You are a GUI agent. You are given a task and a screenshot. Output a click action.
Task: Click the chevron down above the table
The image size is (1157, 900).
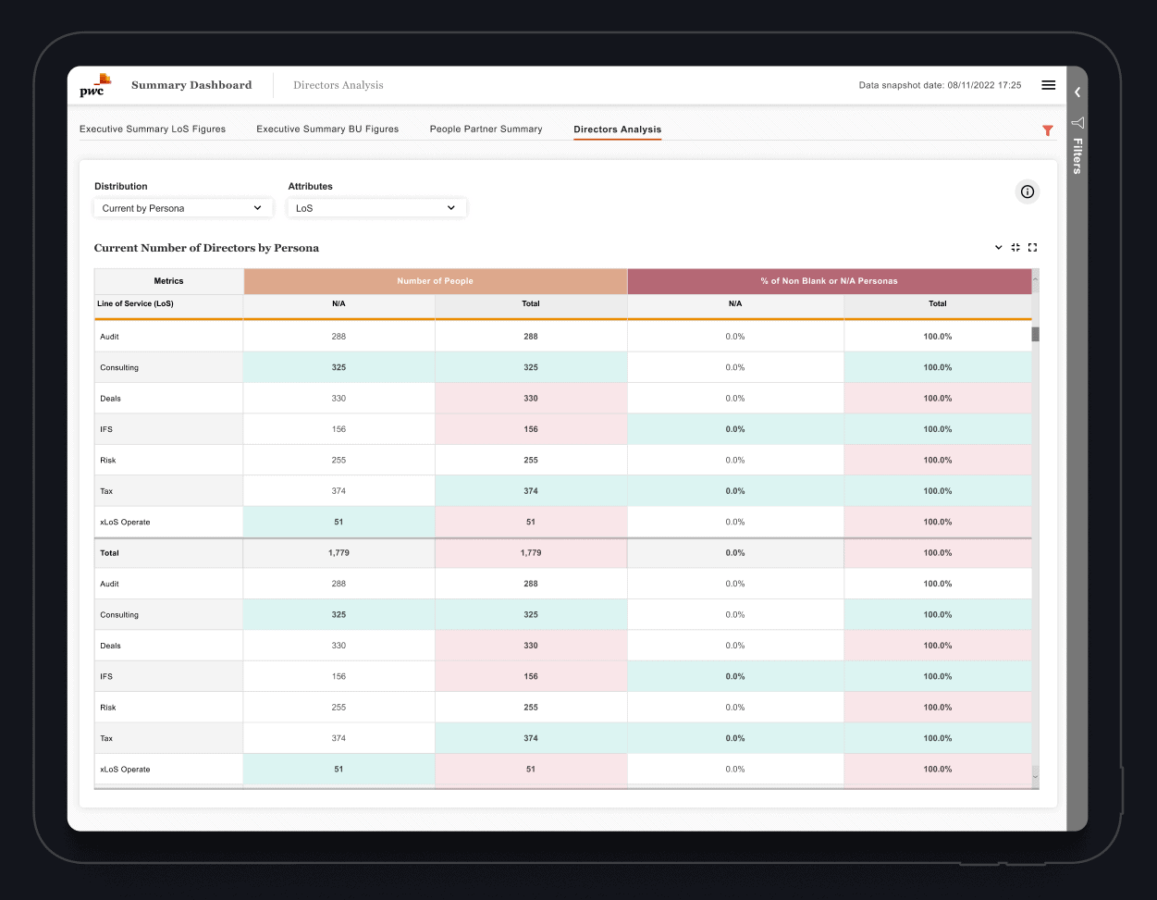(998, 248)
